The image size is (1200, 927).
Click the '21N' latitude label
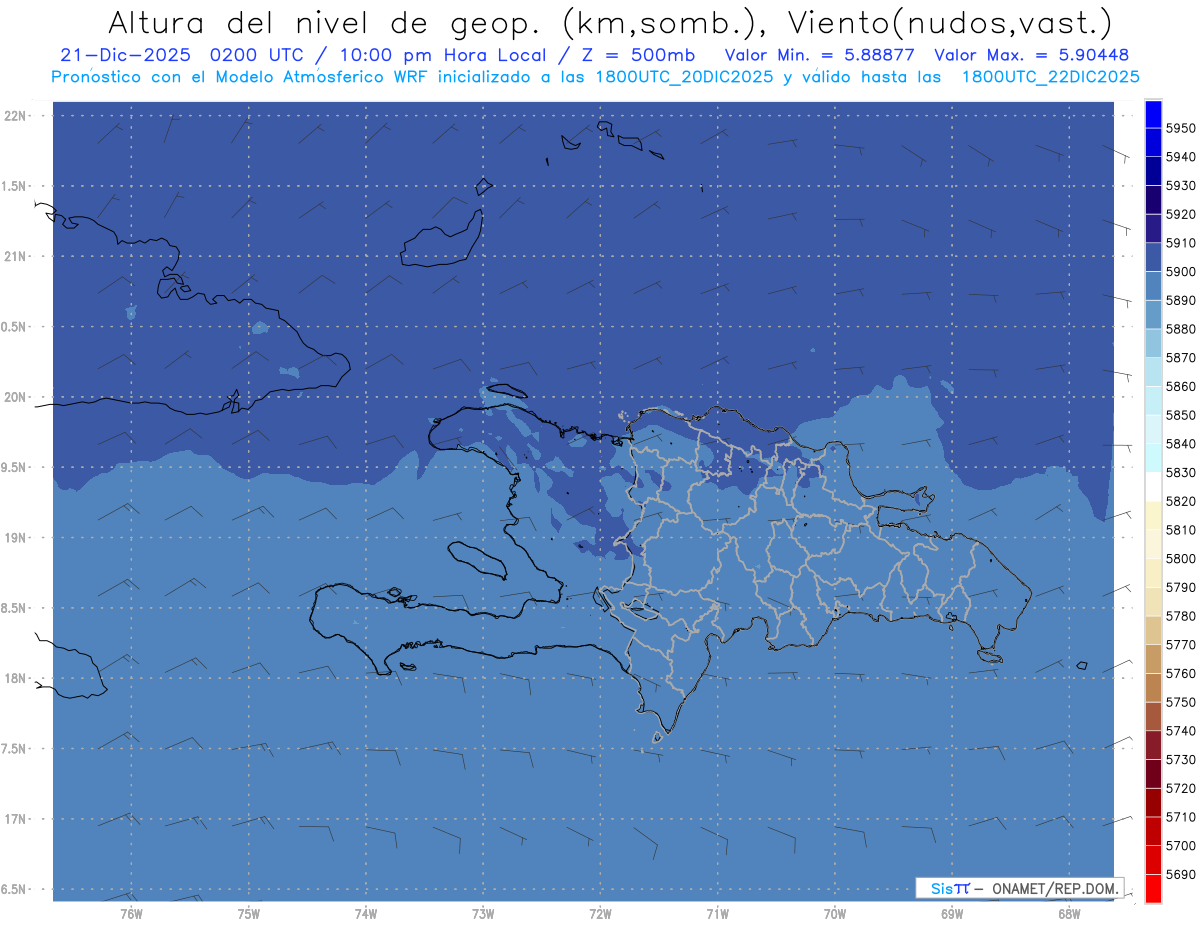(x=16, y=256)
